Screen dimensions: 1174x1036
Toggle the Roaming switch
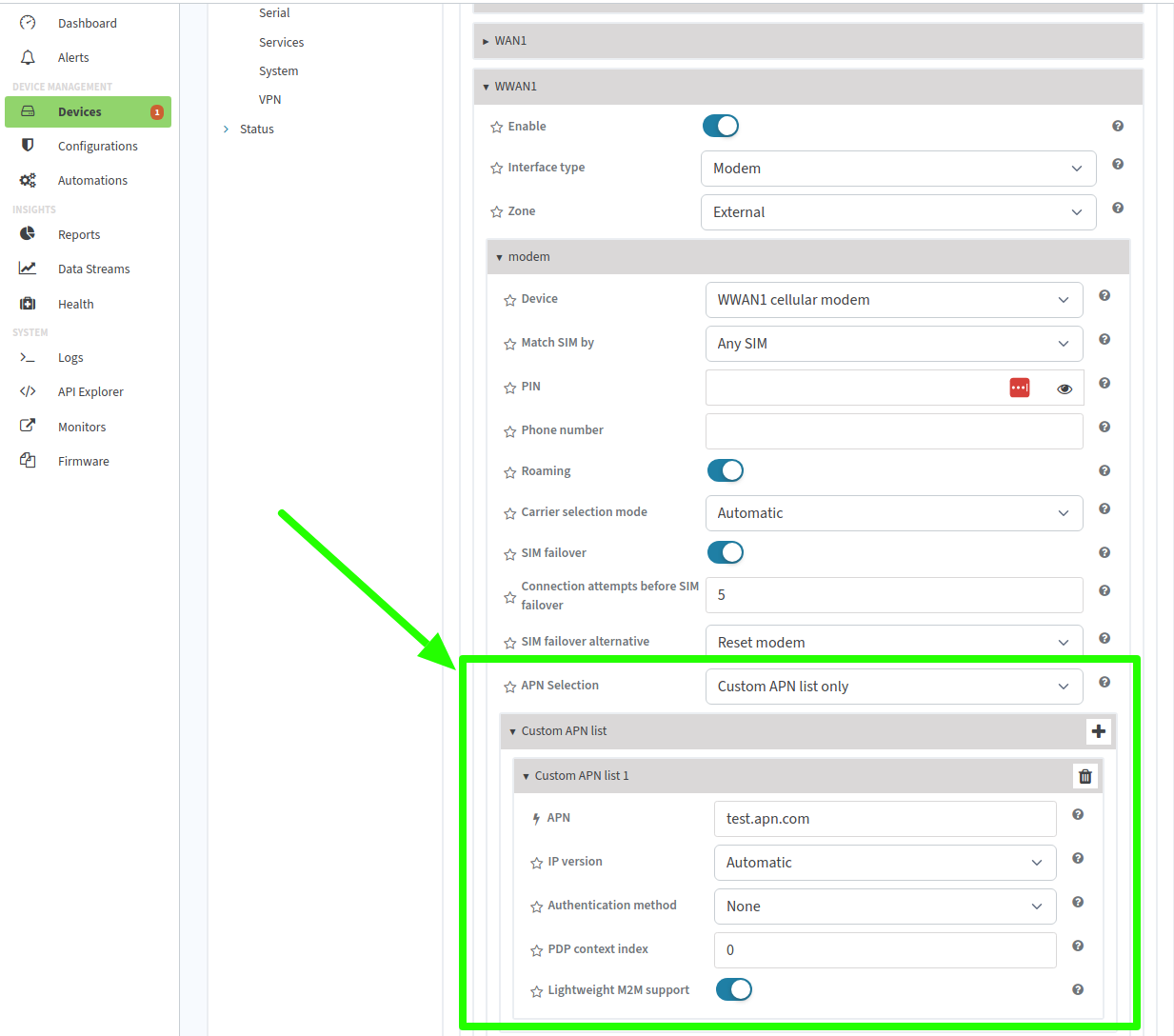[x=726, y=470]
